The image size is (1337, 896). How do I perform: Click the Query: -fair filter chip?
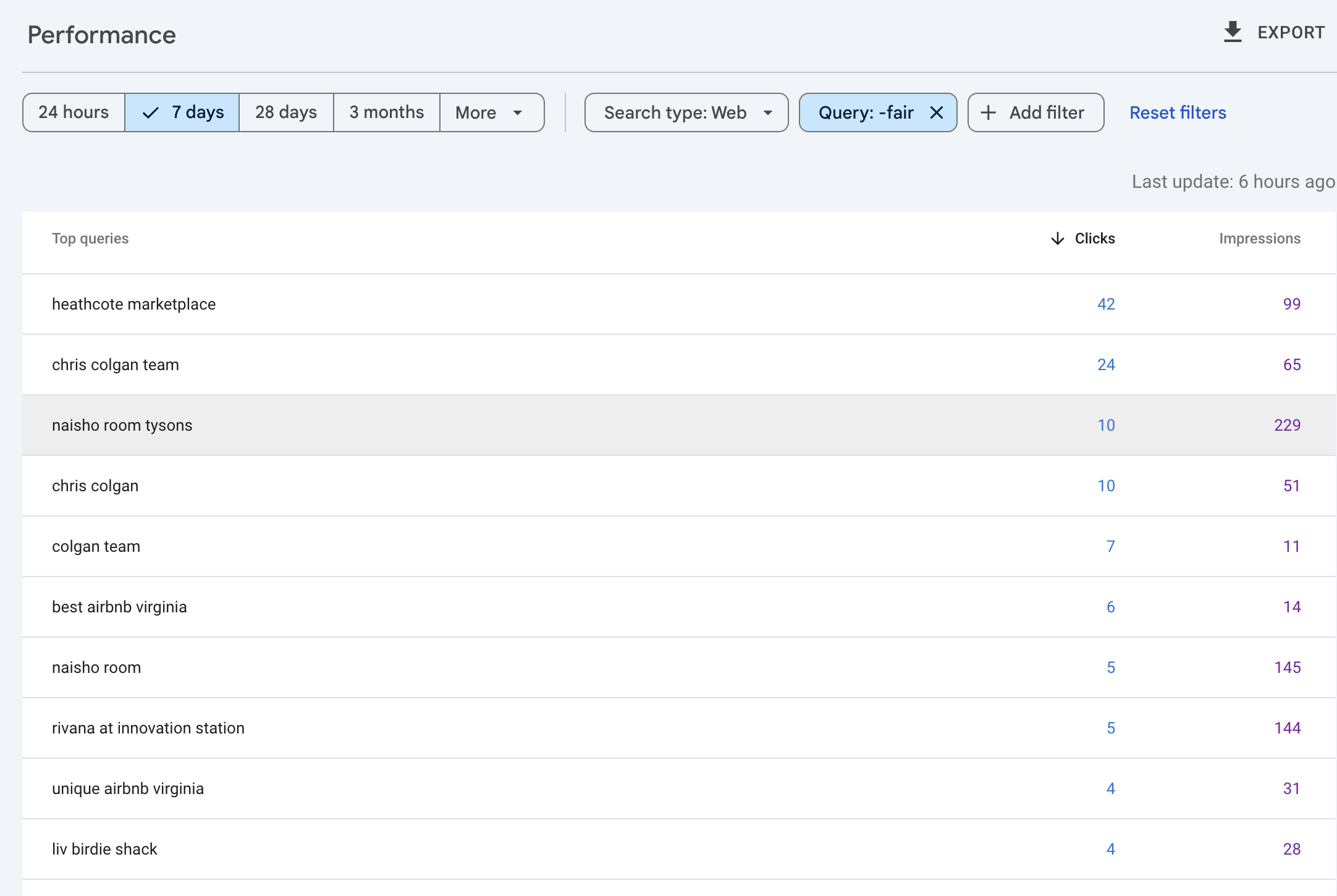pos(865,112)
